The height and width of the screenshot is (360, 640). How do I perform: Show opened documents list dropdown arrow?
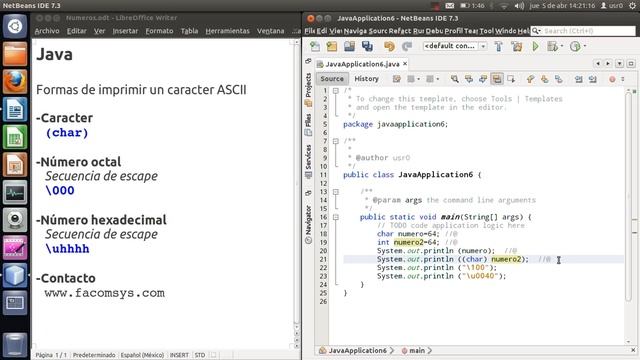coord(620,64)
